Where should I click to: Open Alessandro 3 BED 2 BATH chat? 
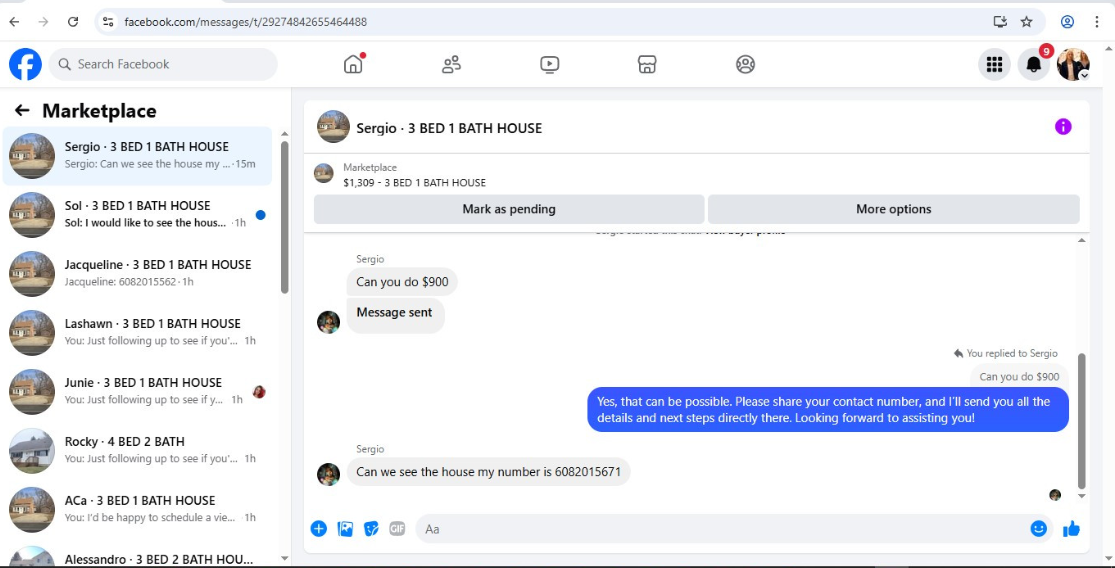pyautogui.click(x=137, y=556)
